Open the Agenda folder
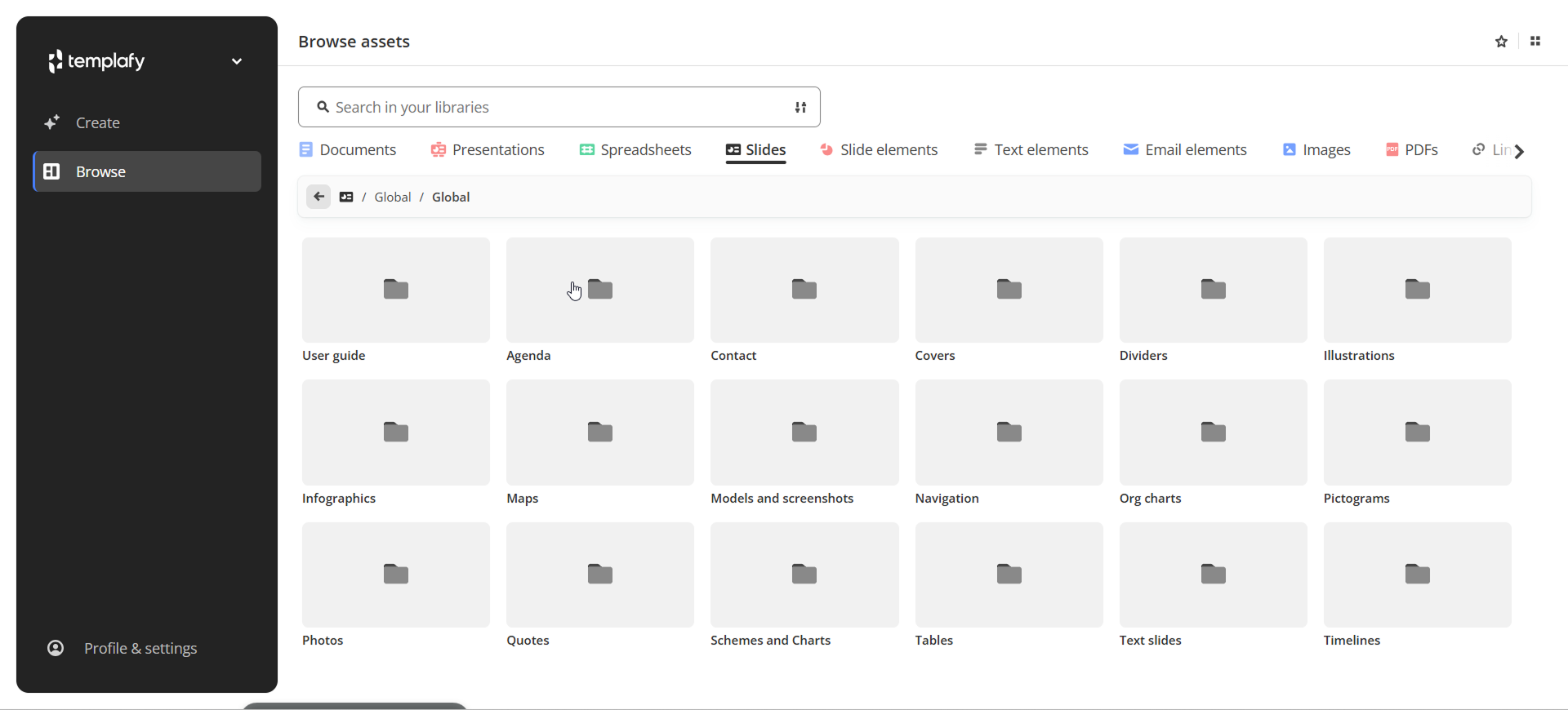Screen dimensions: 1568x710 point(600,300)
